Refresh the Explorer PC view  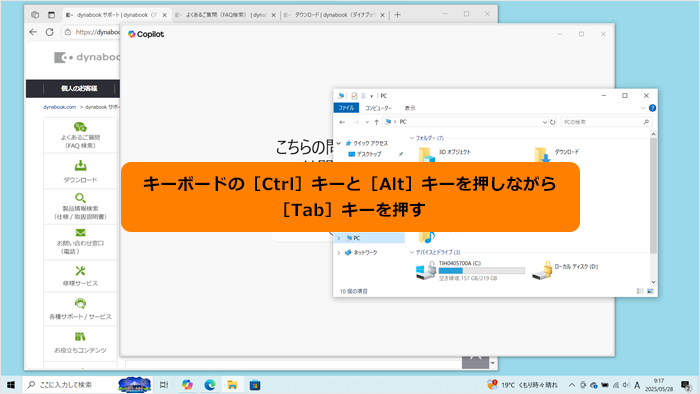553,122
